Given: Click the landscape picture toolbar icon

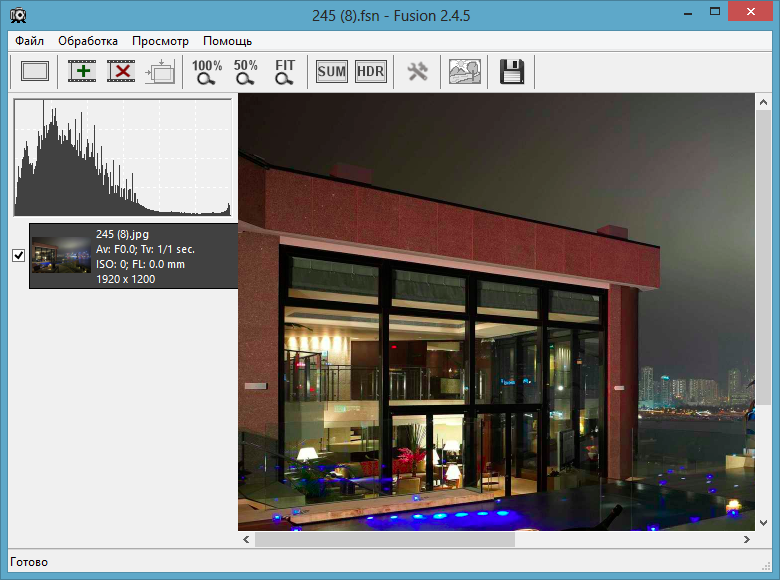Looking at the screenshot, I should (x=465, y=72).
